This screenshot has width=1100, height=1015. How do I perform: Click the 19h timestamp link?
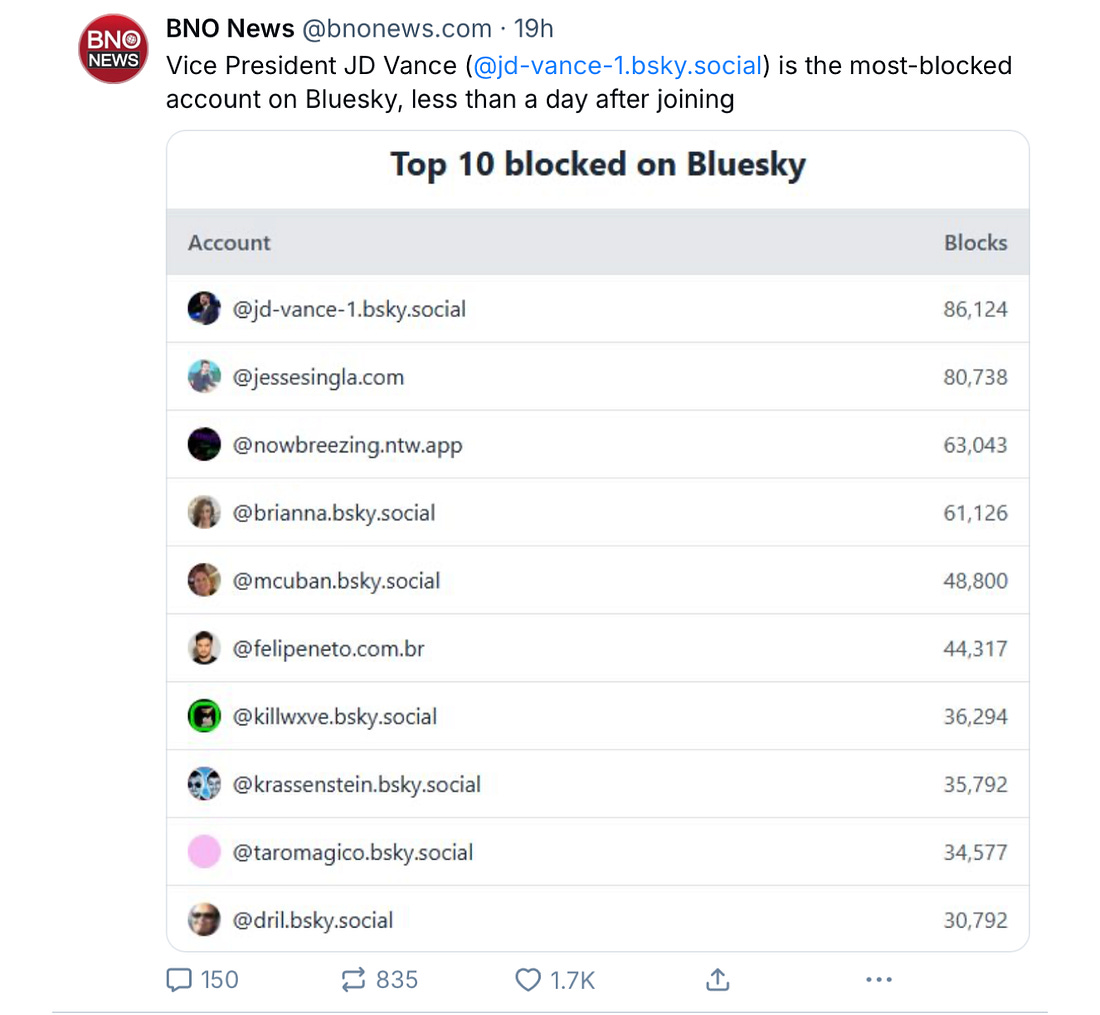point(534,29)
